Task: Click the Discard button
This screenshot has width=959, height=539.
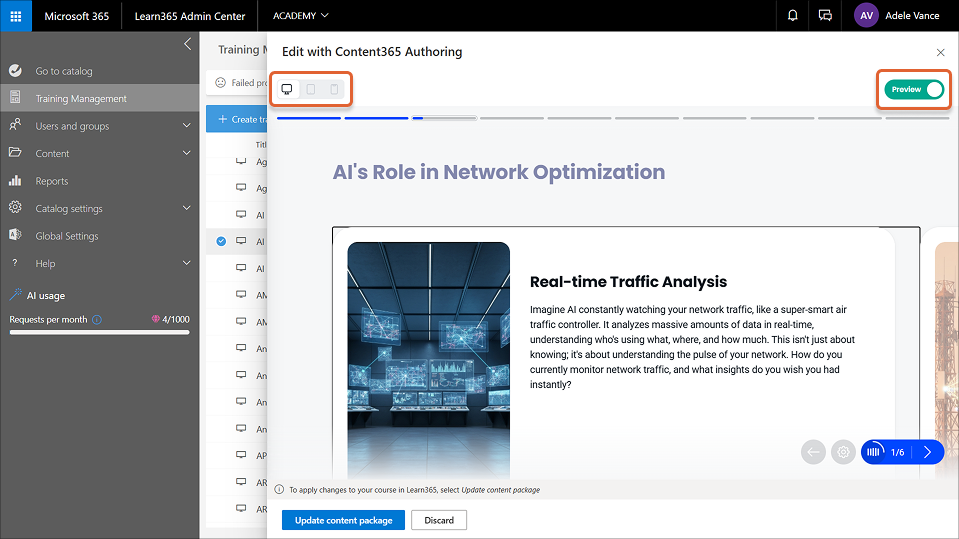Action: point(439,520)
